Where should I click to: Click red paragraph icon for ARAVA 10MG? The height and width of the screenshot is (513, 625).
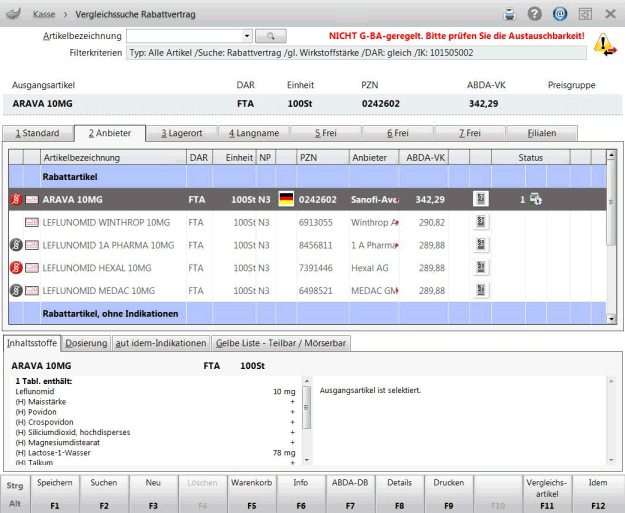[x=16, y=199]
